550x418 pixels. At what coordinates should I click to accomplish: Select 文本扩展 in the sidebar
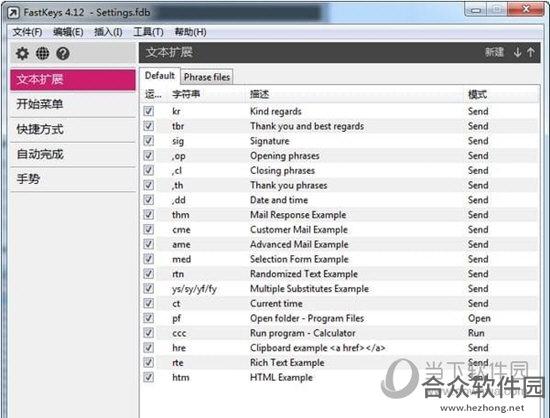73,80
